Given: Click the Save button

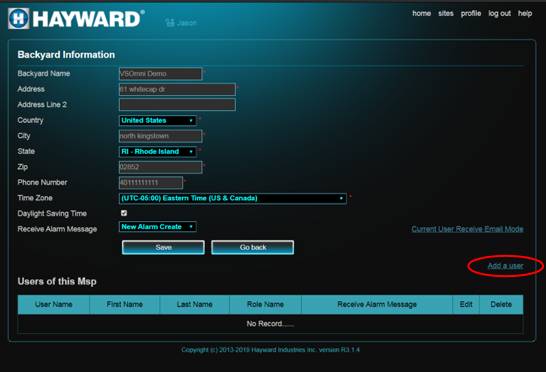Looking at the screenshot, I should (x=163, y=247).
